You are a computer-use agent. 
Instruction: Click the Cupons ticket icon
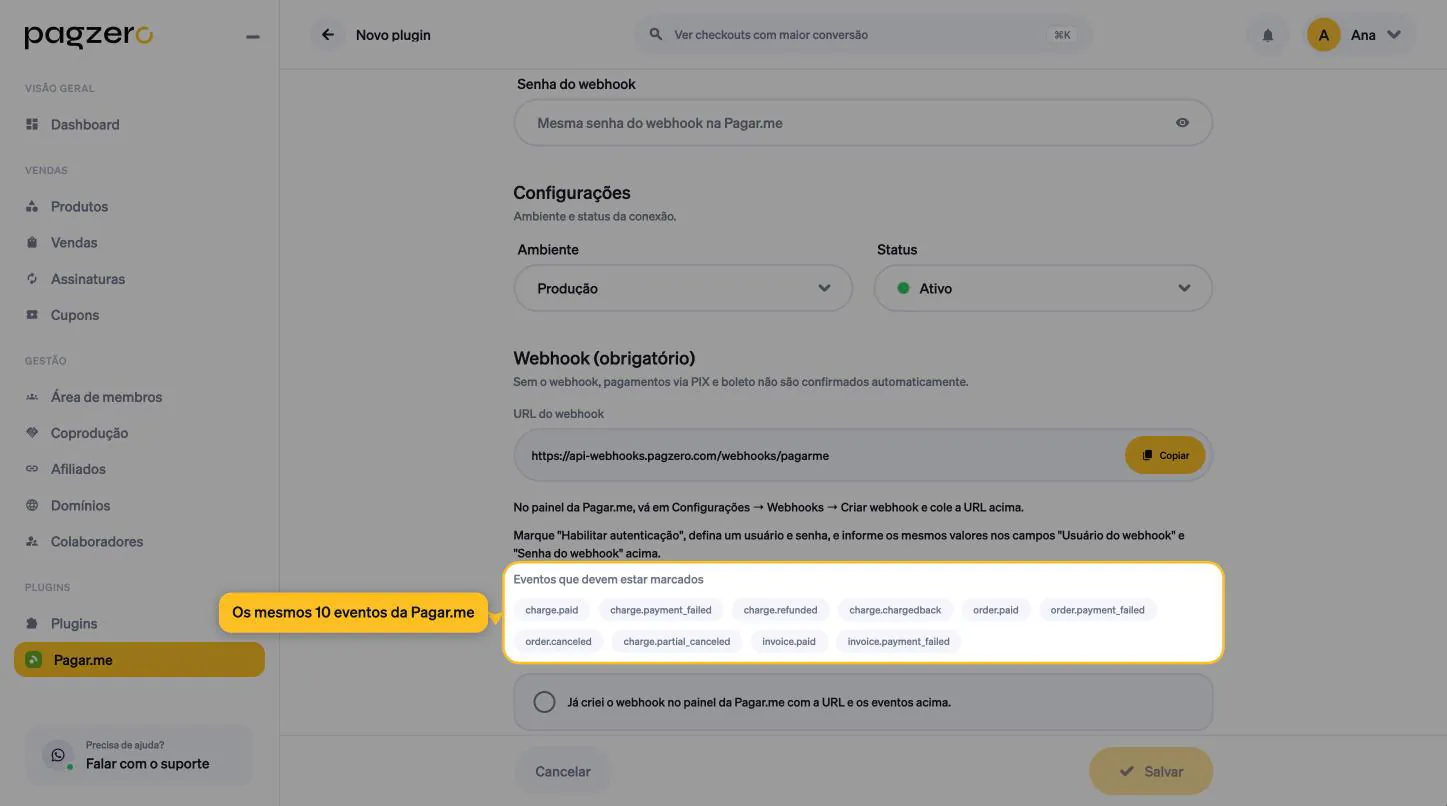click(x=32, y=315)
